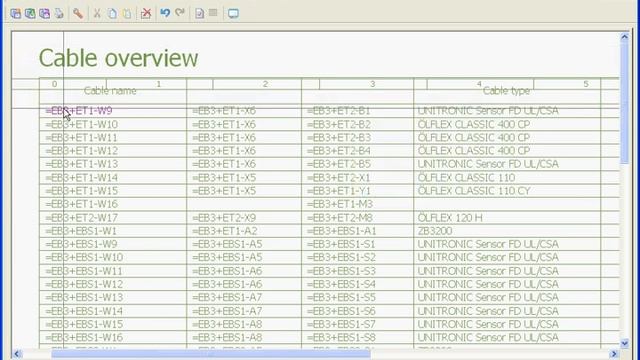
Task: Click the Cable name column header
Action: 110,91
